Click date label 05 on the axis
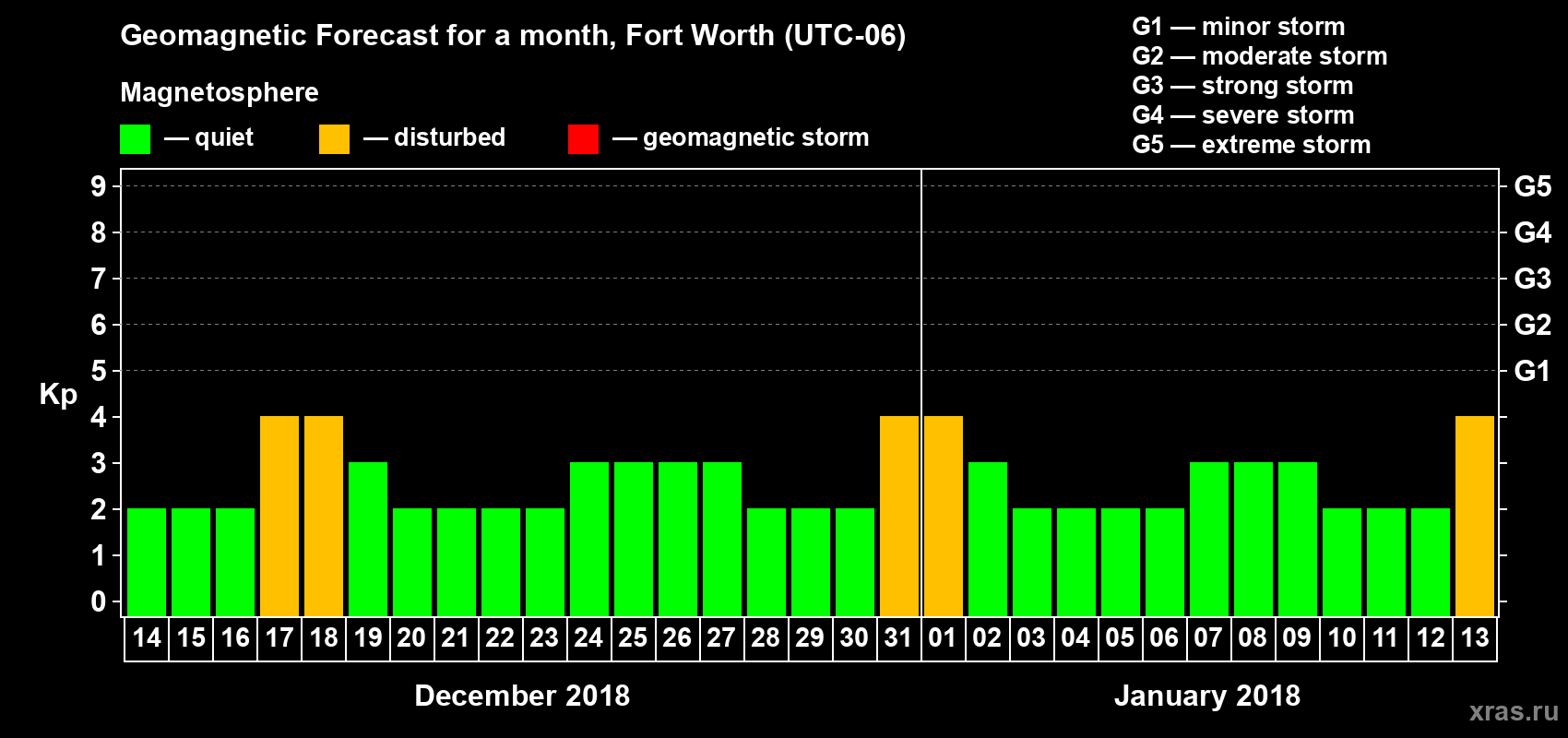The height and width of the screenshot is (738, 1568). click(x=1120, y=638)
